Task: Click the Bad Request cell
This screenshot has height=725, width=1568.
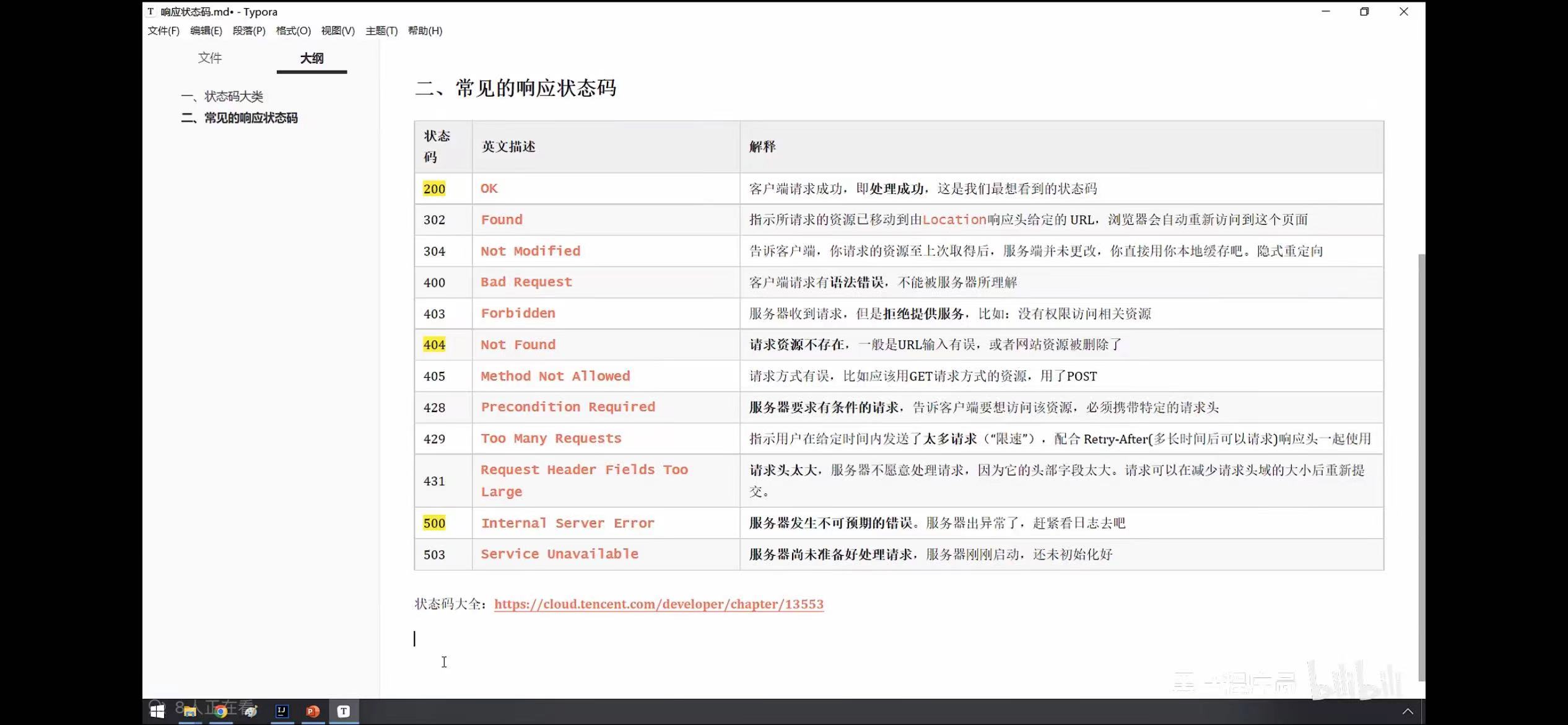Action: [606, 283]
